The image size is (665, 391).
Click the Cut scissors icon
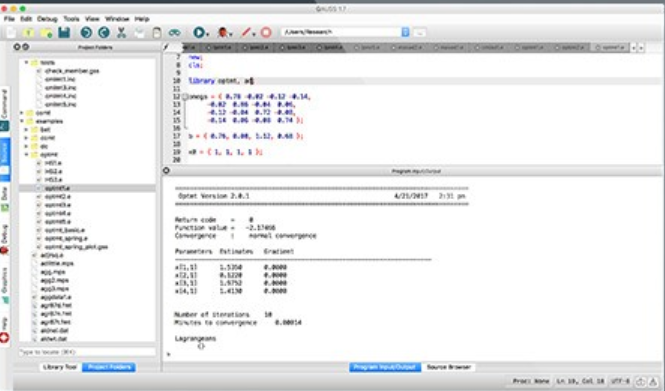(x=122, y=32)
